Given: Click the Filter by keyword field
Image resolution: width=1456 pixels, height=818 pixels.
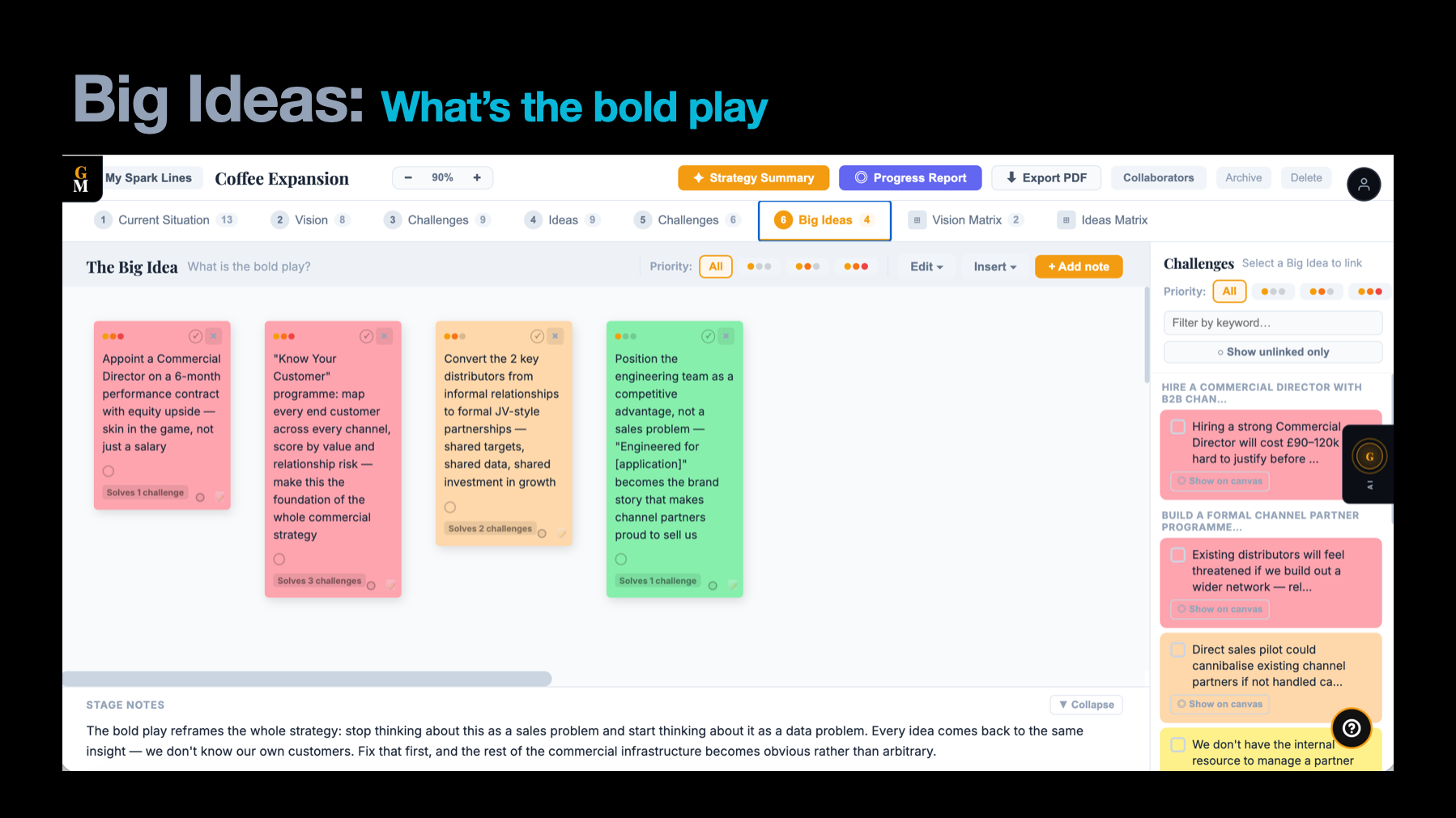Looking at the screenshot, I should tap(1273, 323).
